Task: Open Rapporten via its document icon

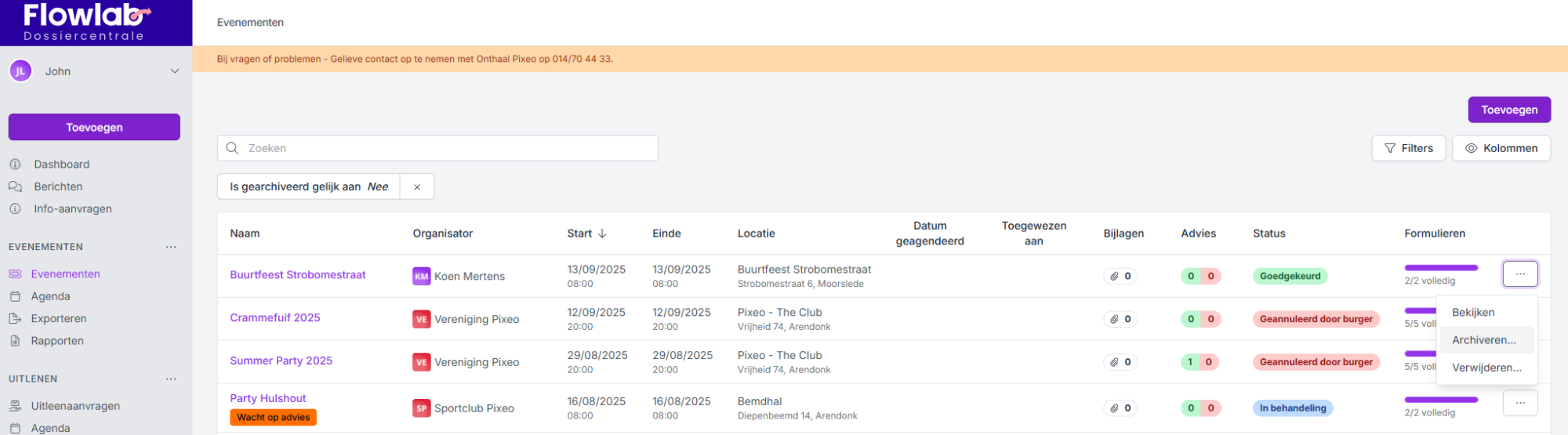Action: click(x=15, y=341)
